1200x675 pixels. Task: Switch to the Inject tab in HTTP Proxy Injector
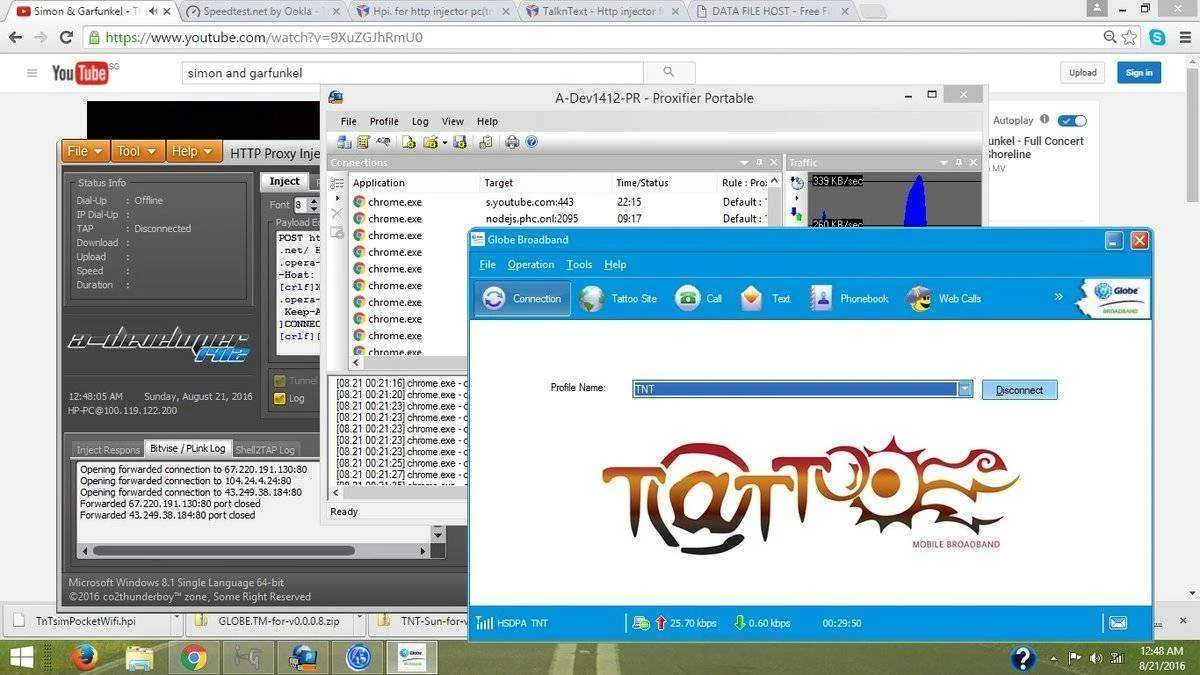click(x=284, y=181)
